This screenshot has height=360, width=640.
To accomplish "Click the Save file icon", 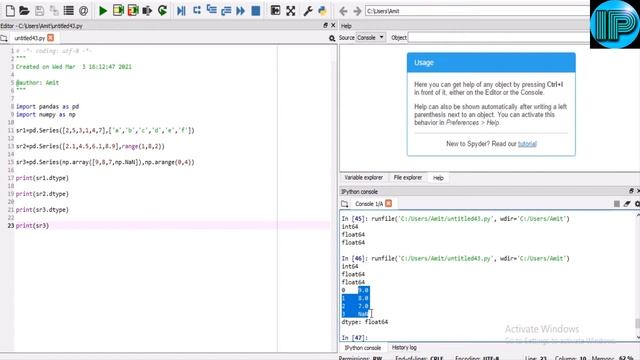I will 39,11.
